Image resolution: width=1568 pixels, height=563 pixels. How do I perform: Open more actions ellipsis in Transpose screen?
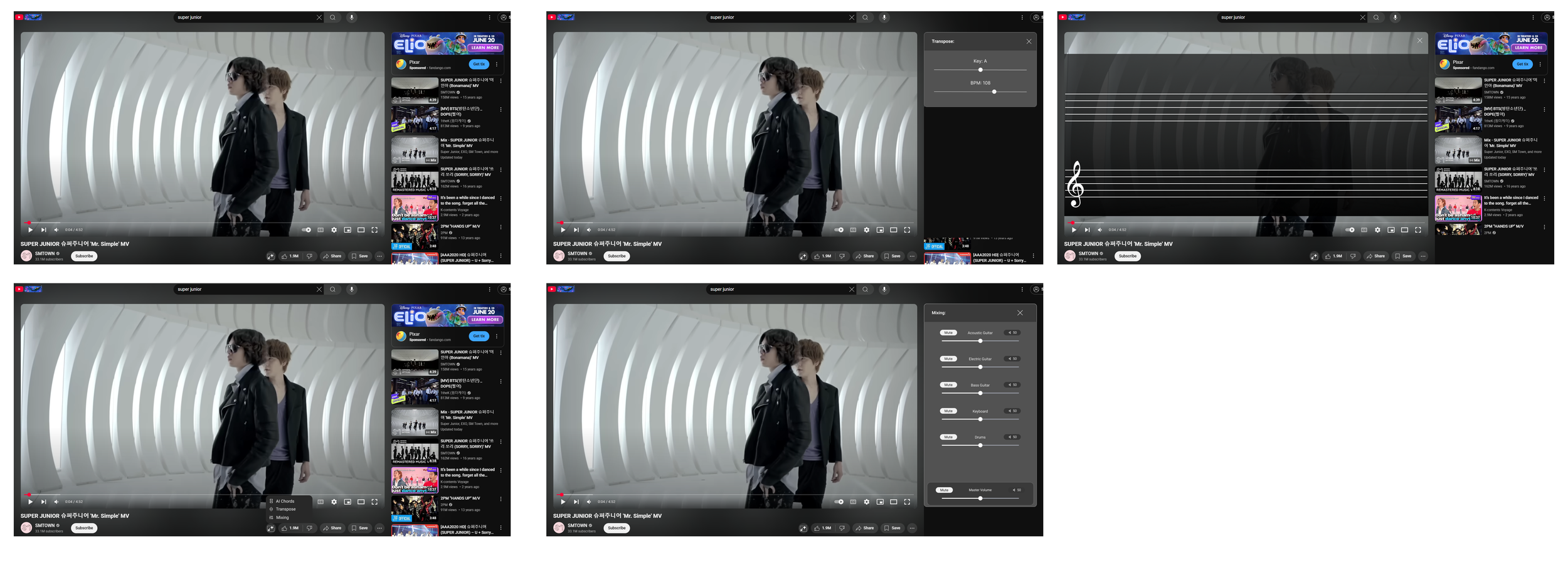click(912, 256)
